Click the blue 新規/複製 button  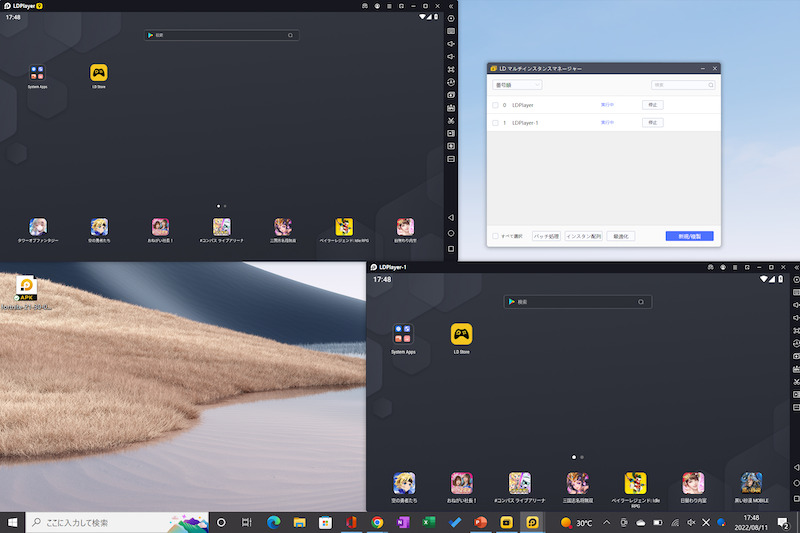pos(689,236)
